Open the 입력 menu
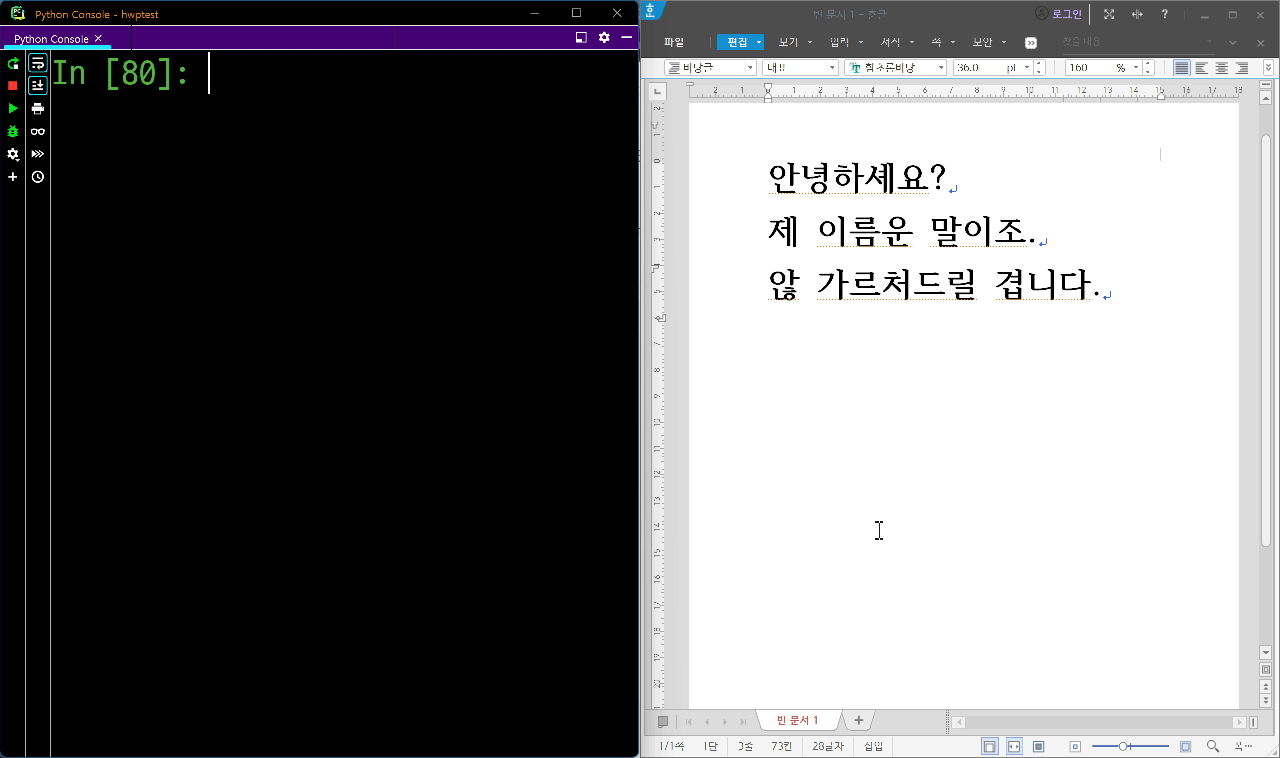The image size is (1280, 758). pos(839,42)
